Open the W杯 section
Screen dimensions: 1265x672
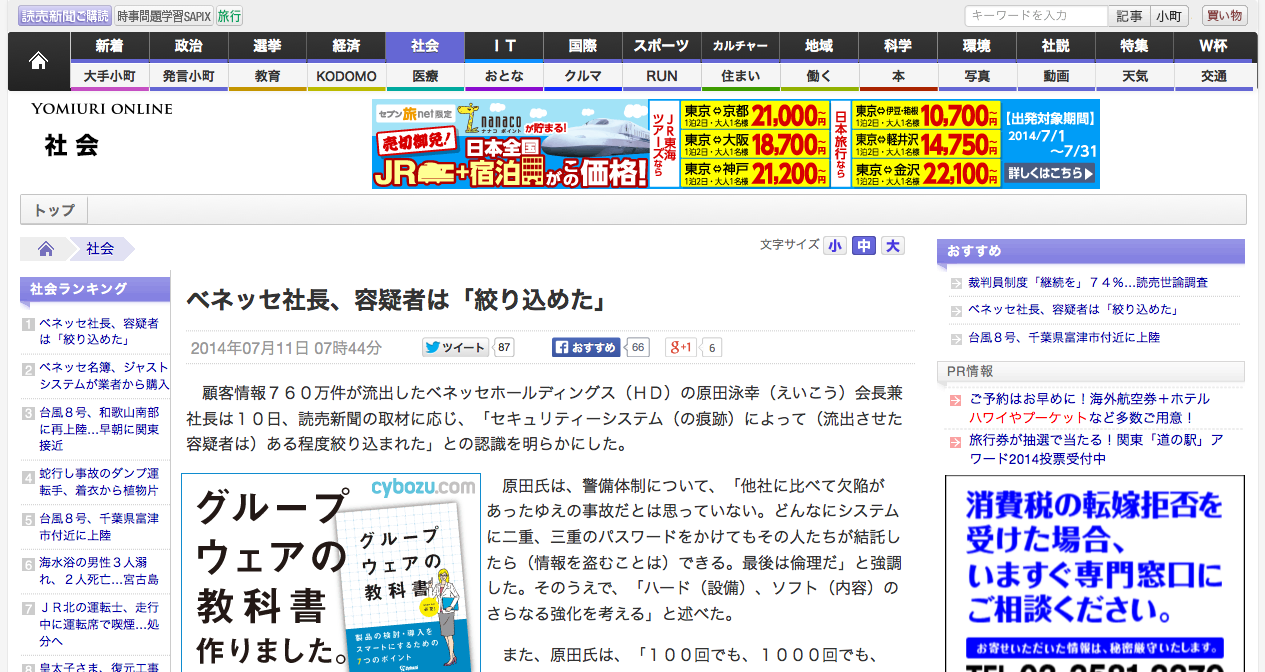[1214, 46]
